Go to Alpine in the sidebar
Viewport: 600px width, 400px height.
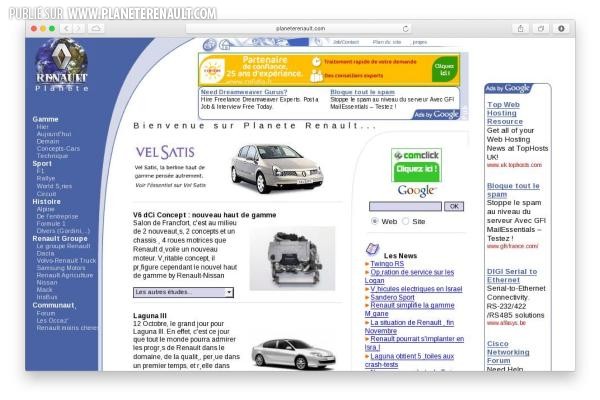[x=45, y=209]
